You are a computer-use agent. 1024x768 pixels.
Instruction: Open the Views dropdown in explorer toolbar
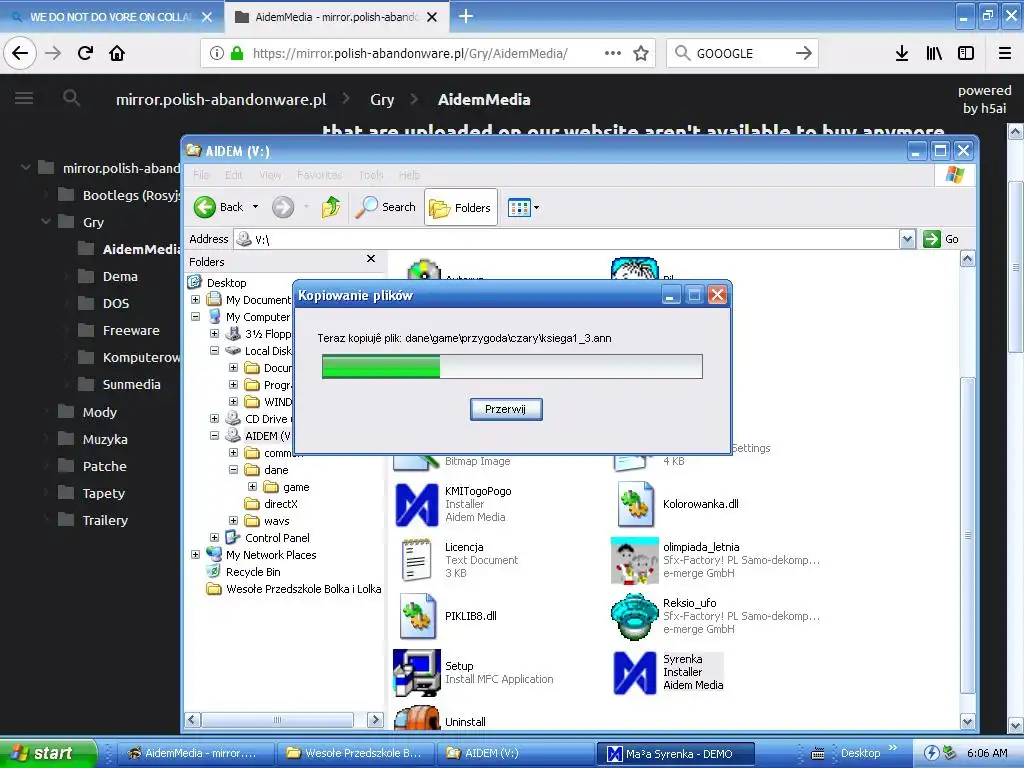523,208
